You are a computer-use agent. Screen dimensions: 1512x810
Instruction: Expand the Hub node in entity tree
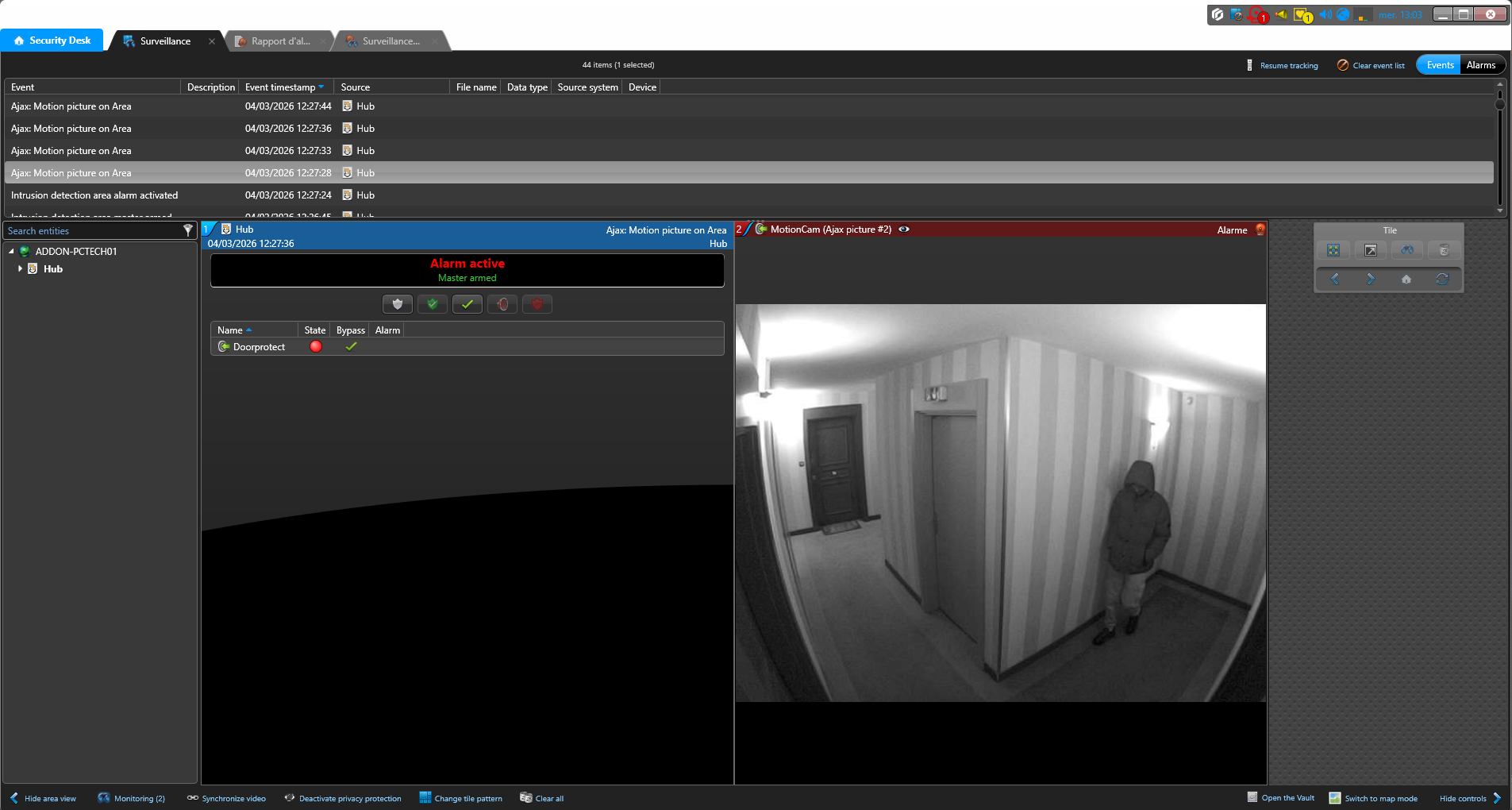point(20,269)
